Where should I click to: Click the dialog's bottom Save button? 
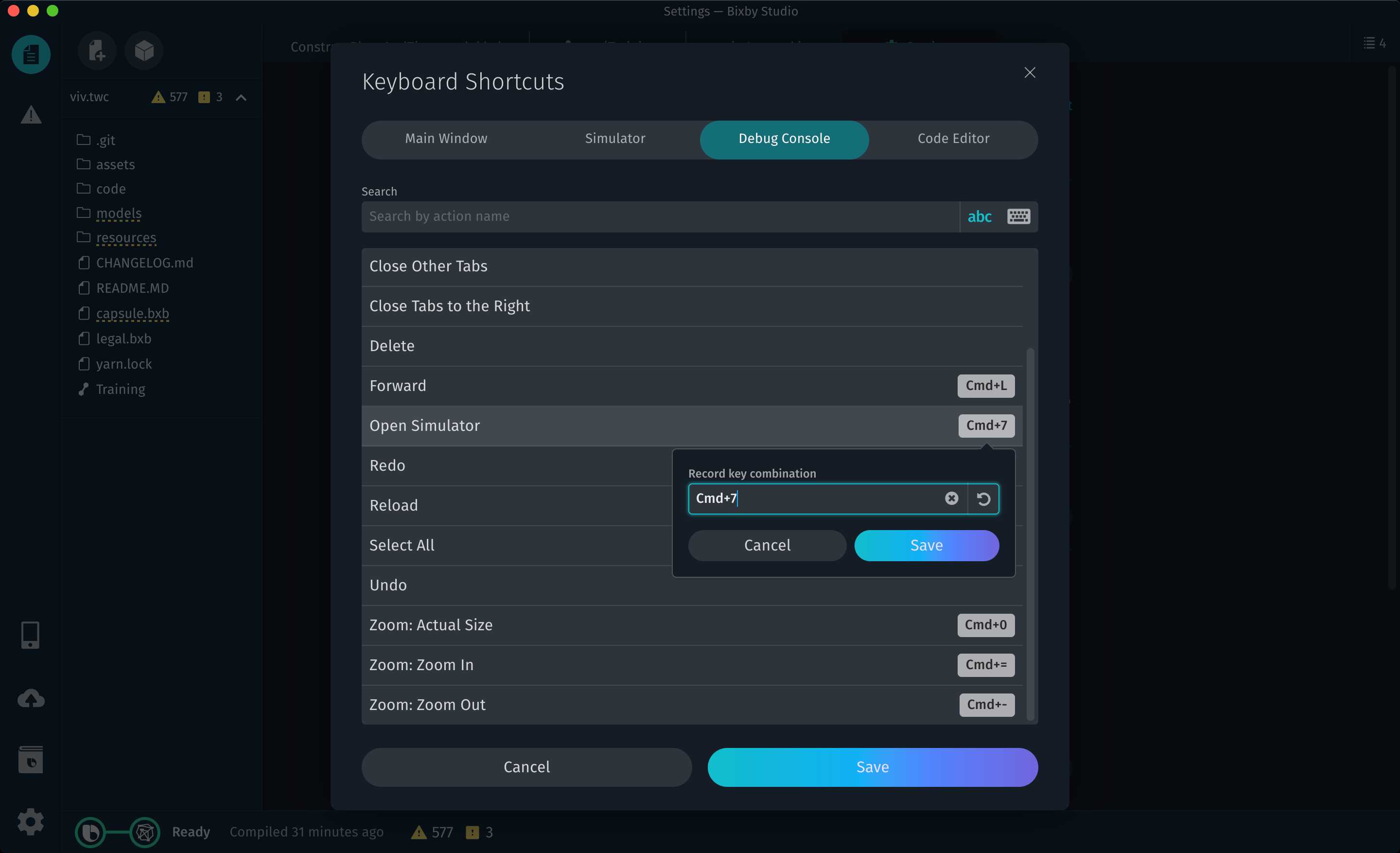tap(872, 767)
